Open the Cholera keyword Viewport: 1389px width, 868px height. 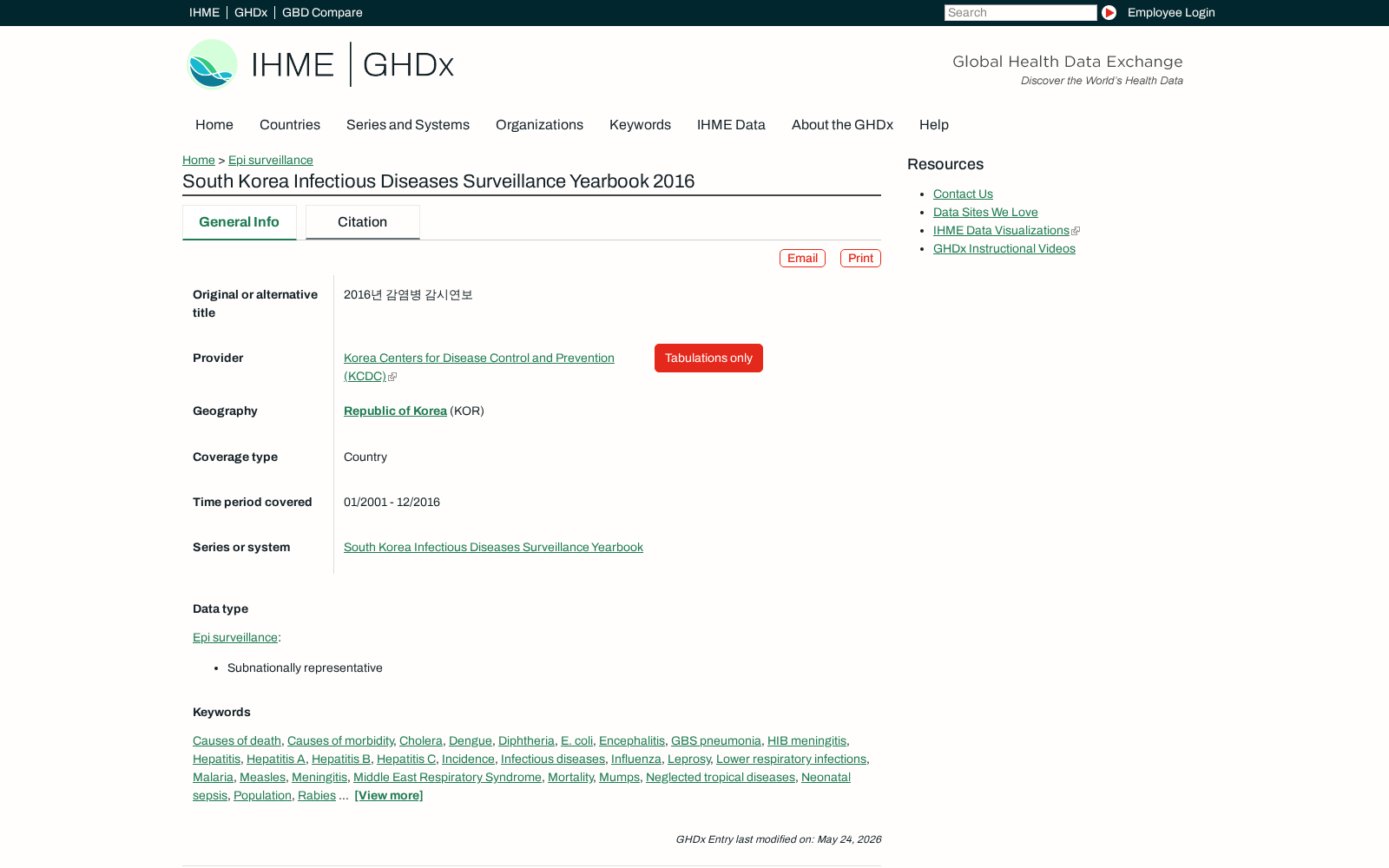click(x=421, y=740)
